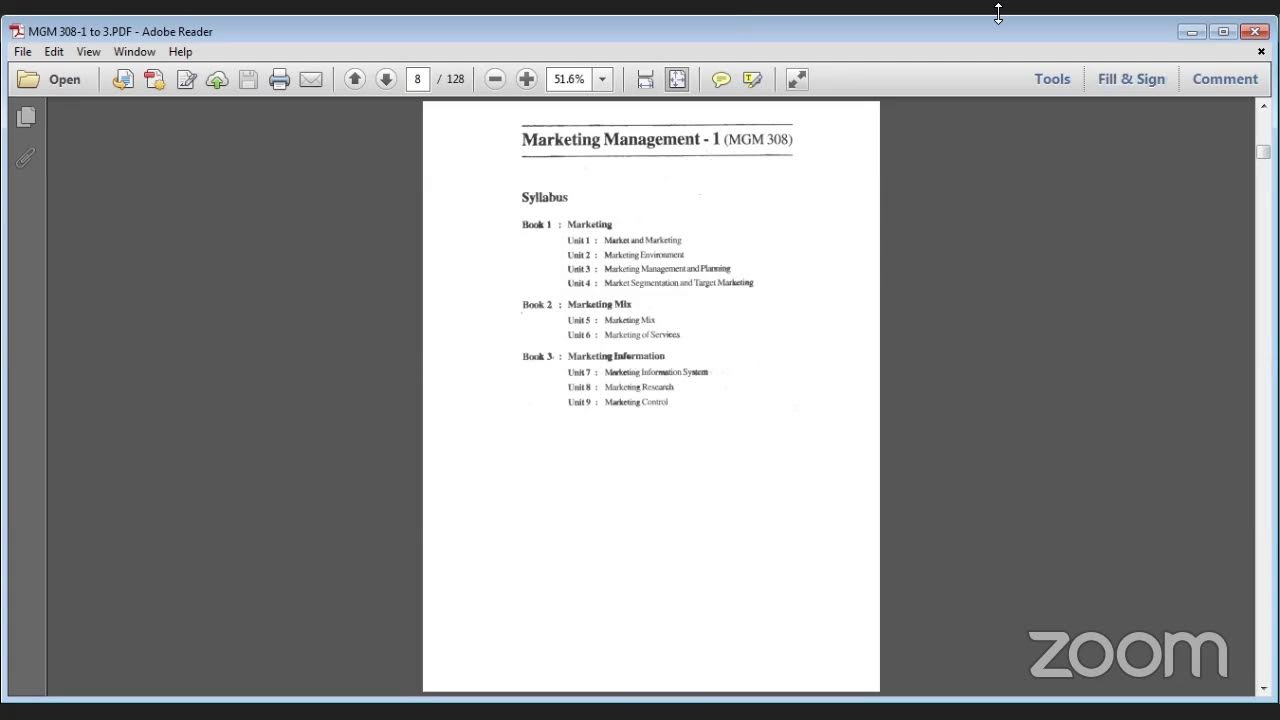This screenshot has height=720, width=1280.
Task: Click the Adobe Reader title bar PDF icon
Action: coord(17,31)
